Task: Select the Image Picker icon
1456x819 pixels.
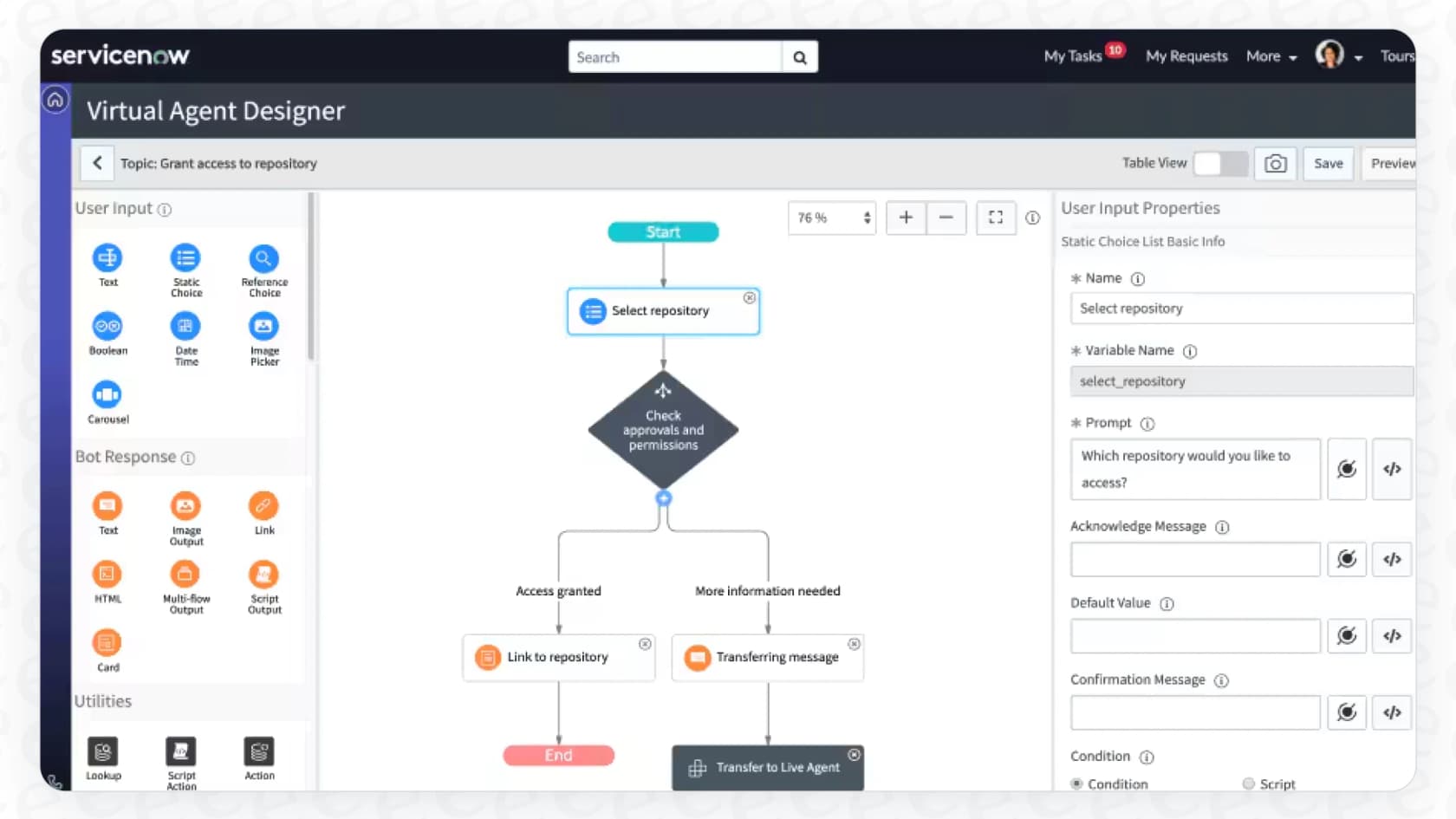Action: 263,326
